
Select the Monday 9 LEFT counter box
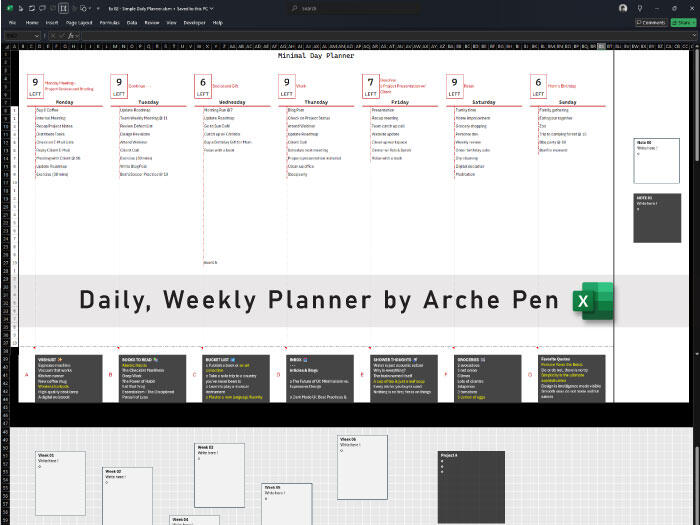tap(35, 87)
